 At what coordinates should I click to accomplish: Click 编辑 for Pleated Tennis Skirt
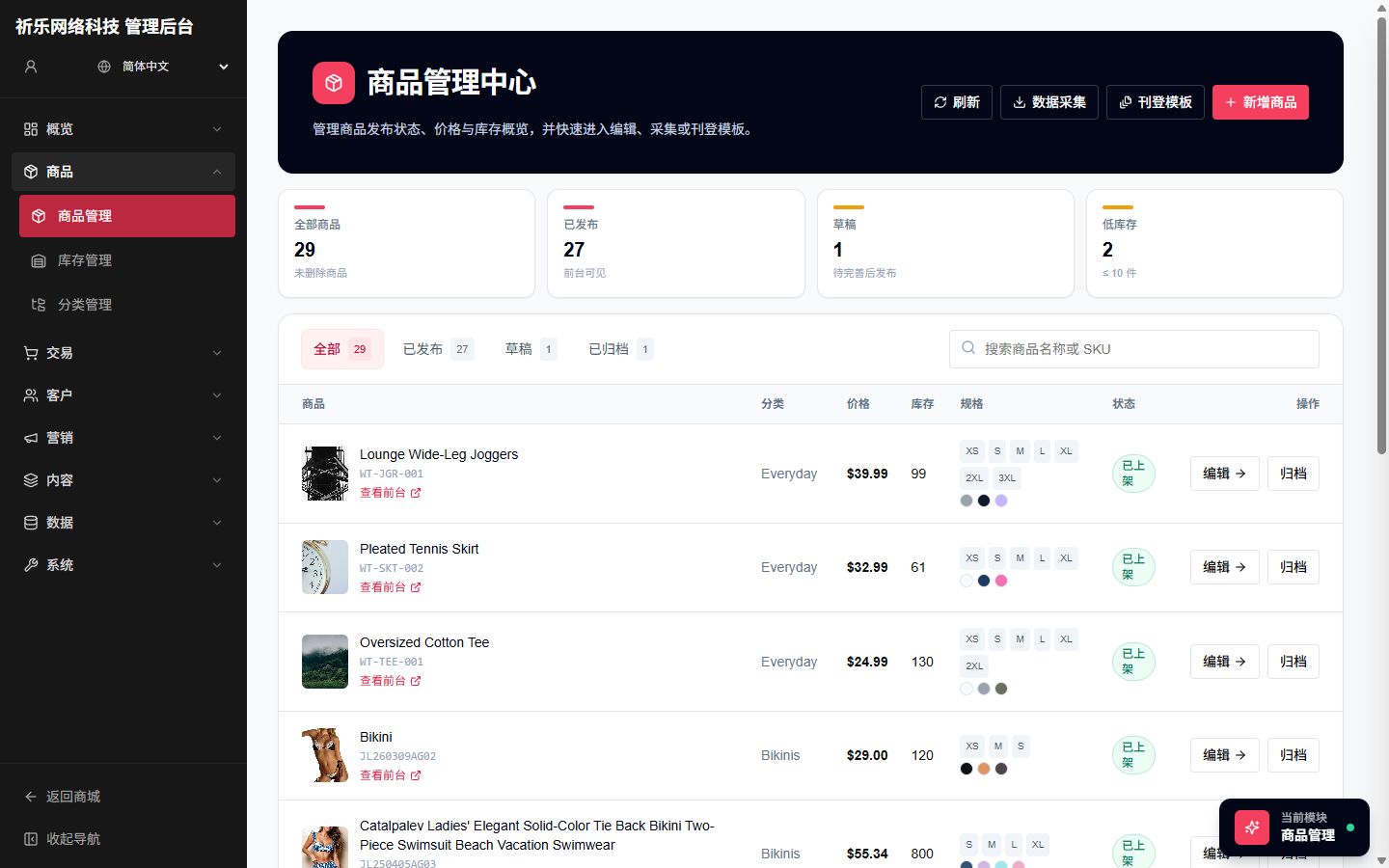(x=1225, y=567)
